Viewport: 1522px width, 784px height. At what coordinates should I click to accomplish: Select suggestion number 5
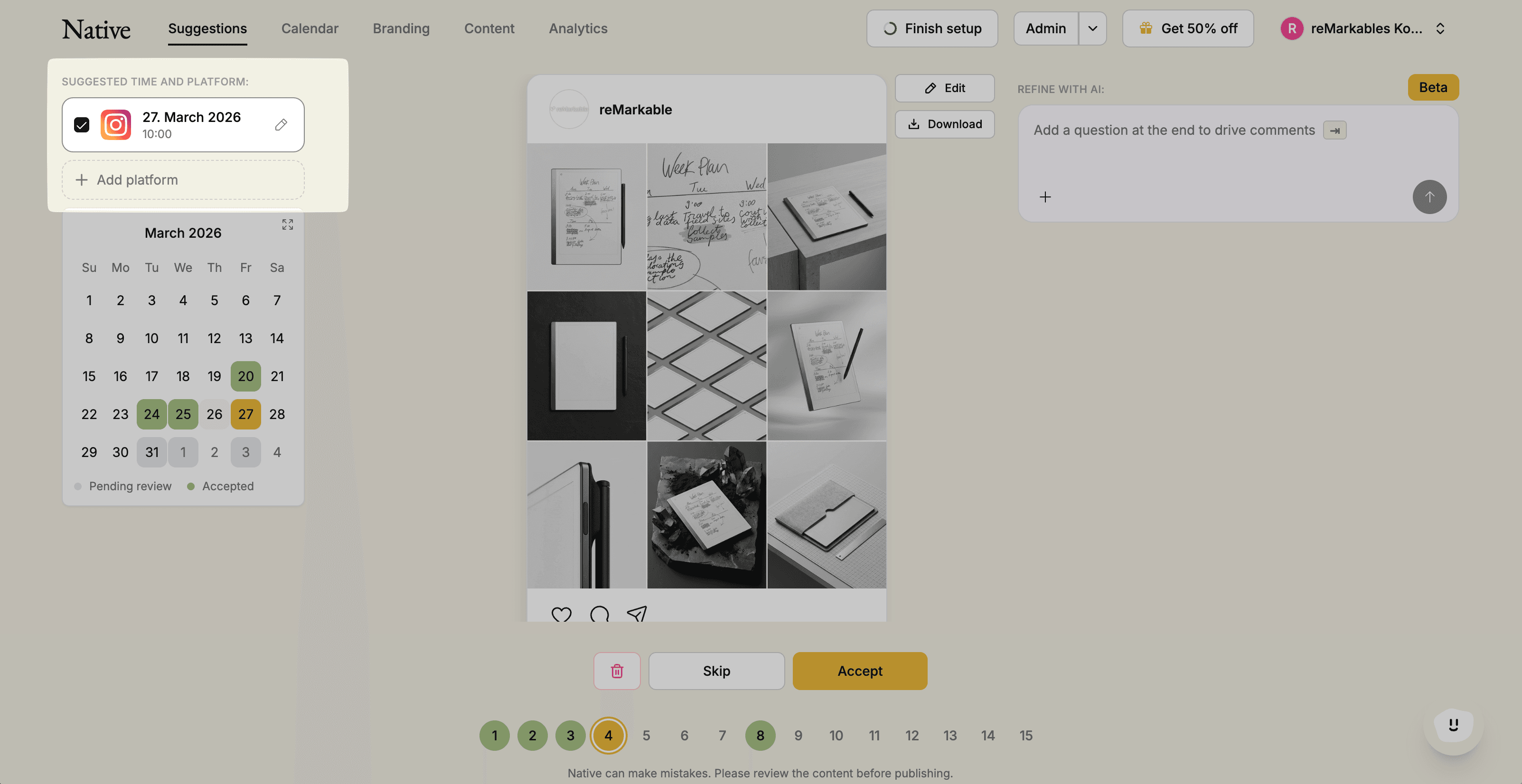646,736
